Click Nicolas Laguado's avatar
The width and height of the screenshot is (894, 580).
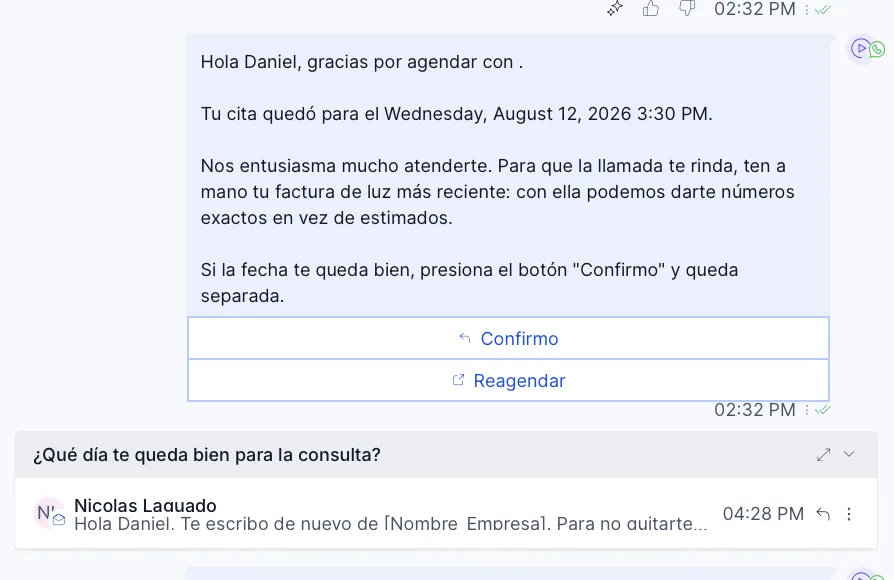pyautogui.click(x=48, y=513)
